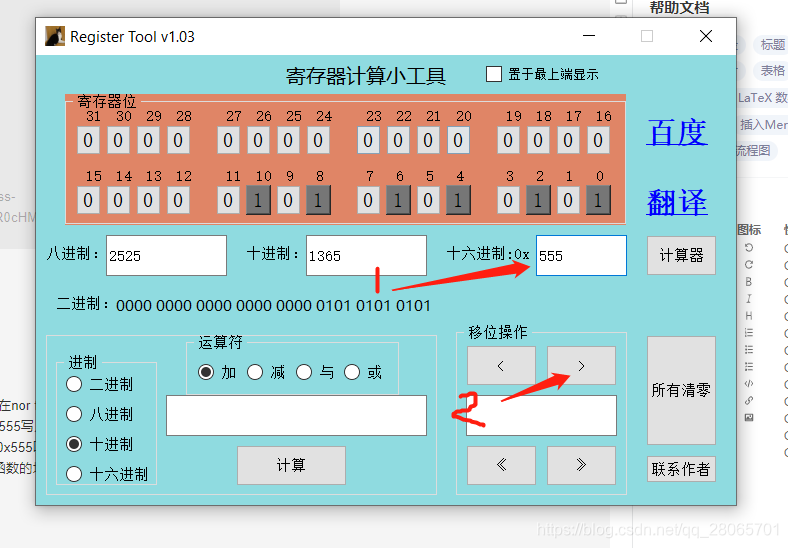Screen dimensions: 788x548
Task: Click the 十进制 decimal value field
Action: pos(366,255)
